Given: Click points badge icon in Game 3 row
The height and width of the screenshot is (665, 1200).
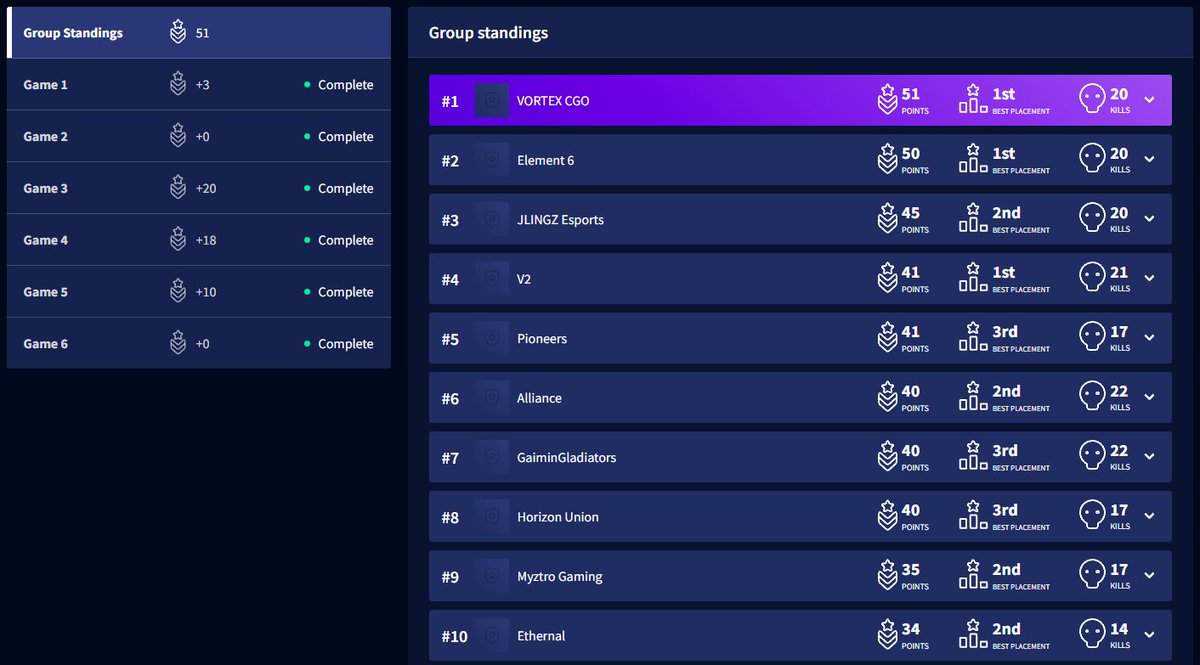Looking at the screenshot, I should coord(178,188).
